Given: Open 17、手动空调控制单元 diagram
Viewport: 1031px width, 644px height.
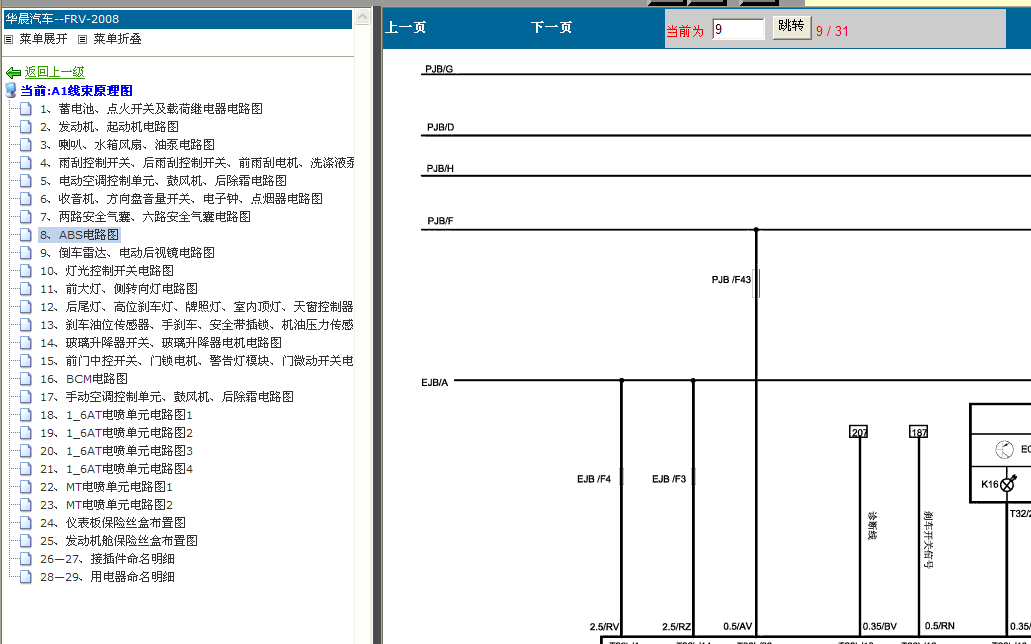Looking at the screenshot, I should click(x=166, y=397).
